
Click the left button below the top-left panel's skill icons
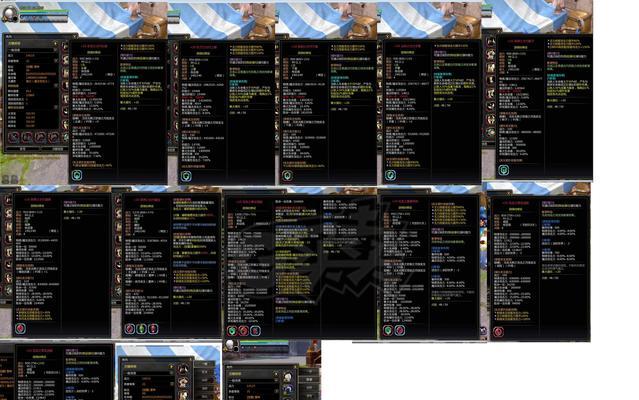click(22, 149)
